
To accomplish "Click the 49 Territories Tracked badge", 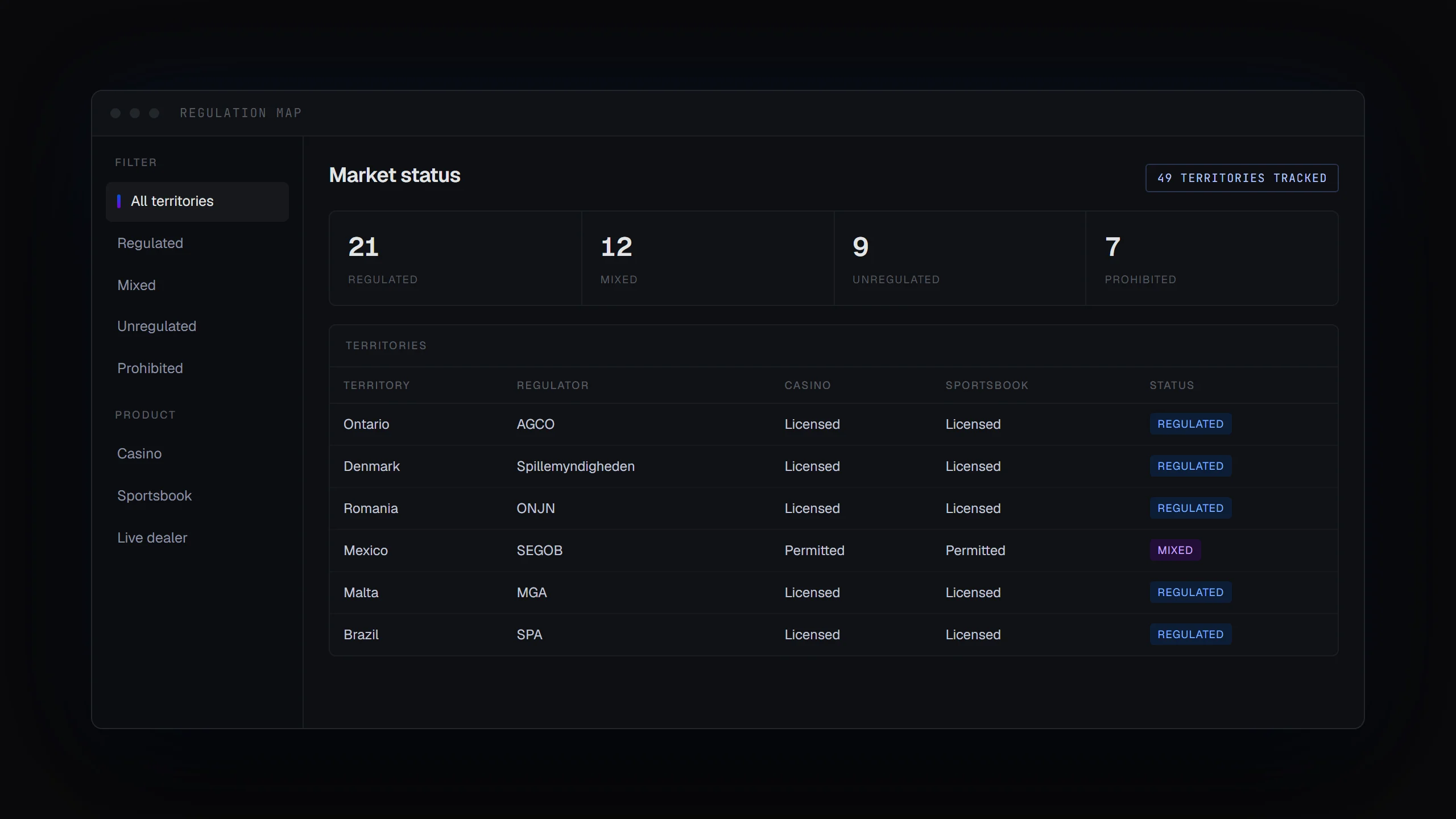I will 1242,178.
